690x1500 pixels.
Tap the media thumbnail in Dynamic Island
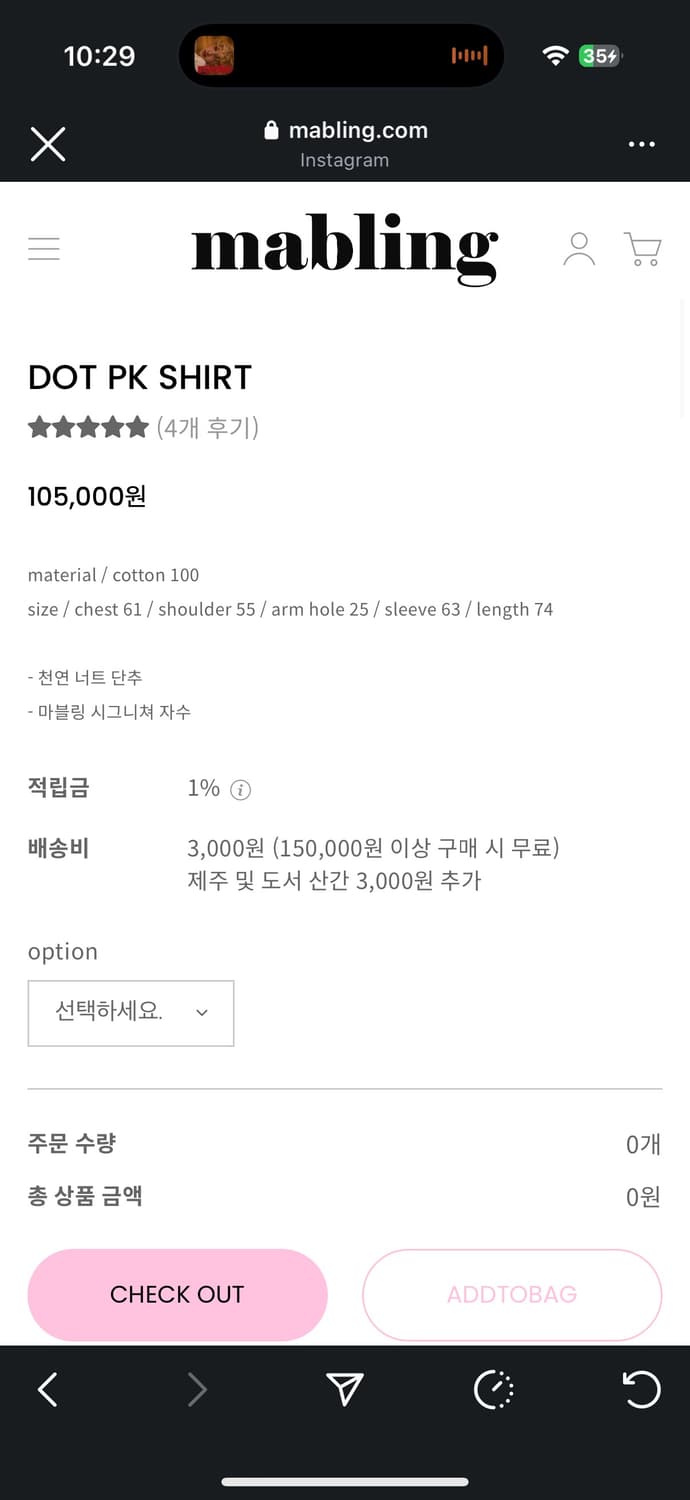214,56
